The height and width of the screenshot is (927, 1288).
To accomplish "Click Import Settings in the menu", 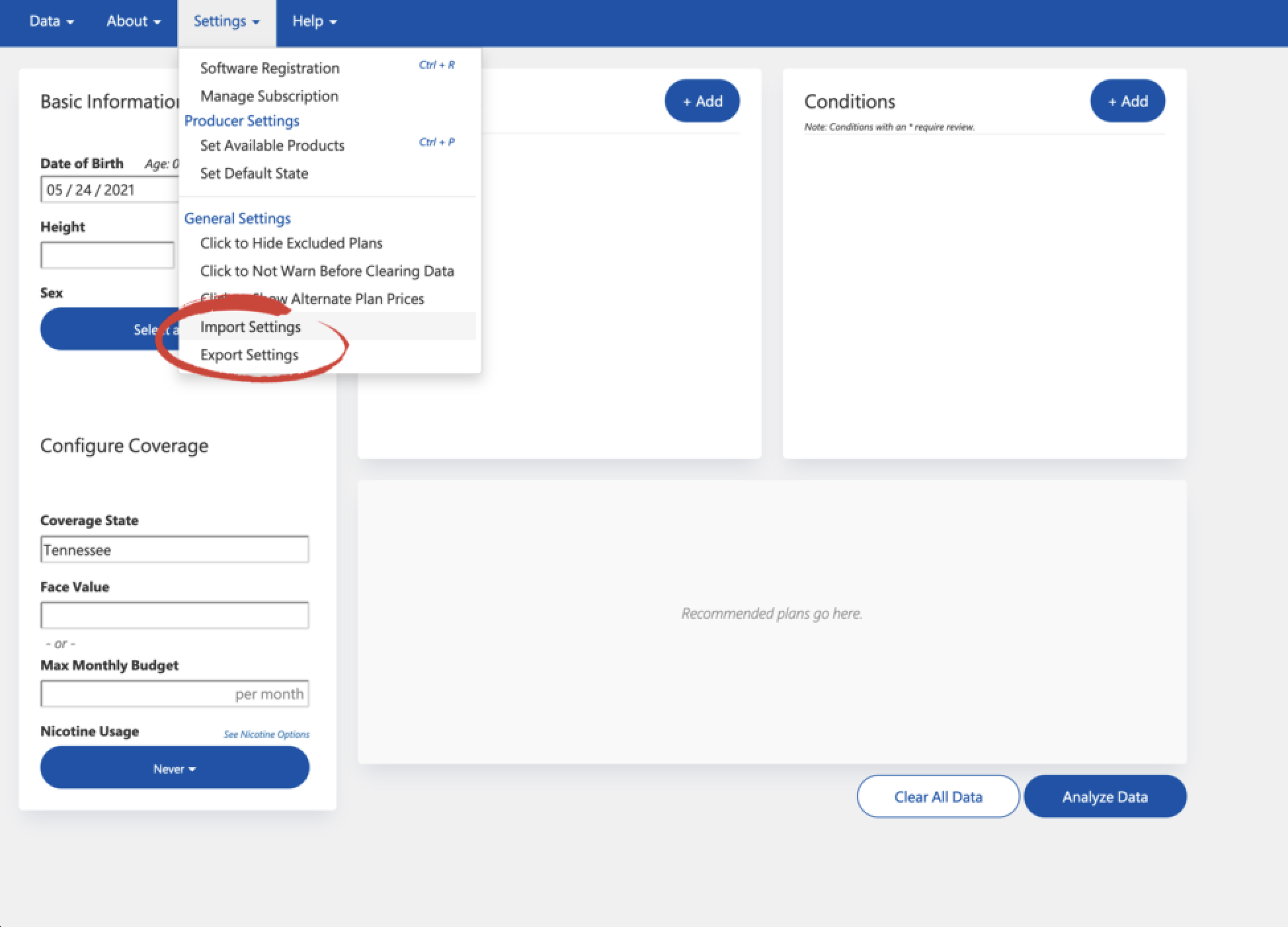I will point(250,327).
